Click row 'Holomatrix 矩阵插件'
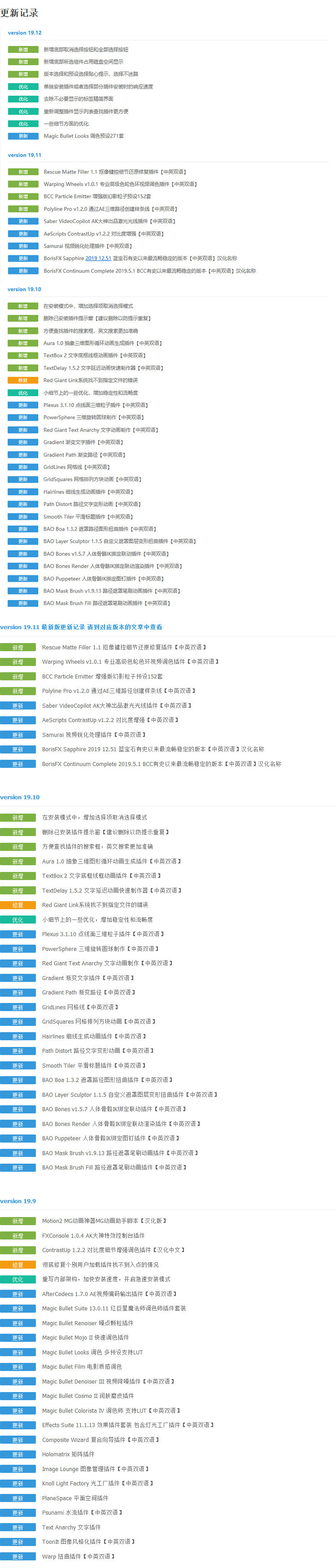 (68, 1454)
